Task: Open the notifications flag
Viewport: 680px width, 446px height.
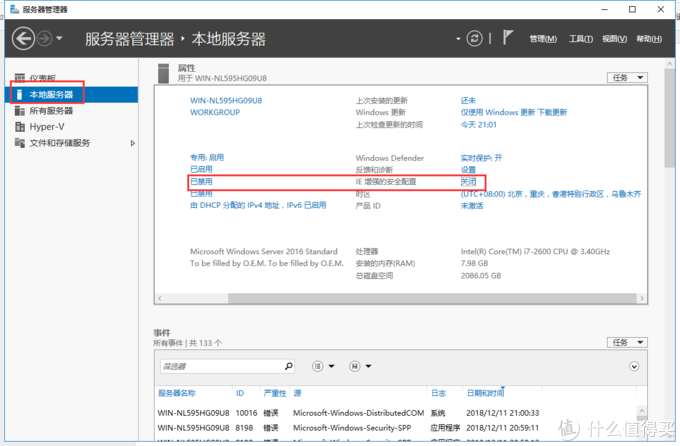Action: [x=507, y=37]
